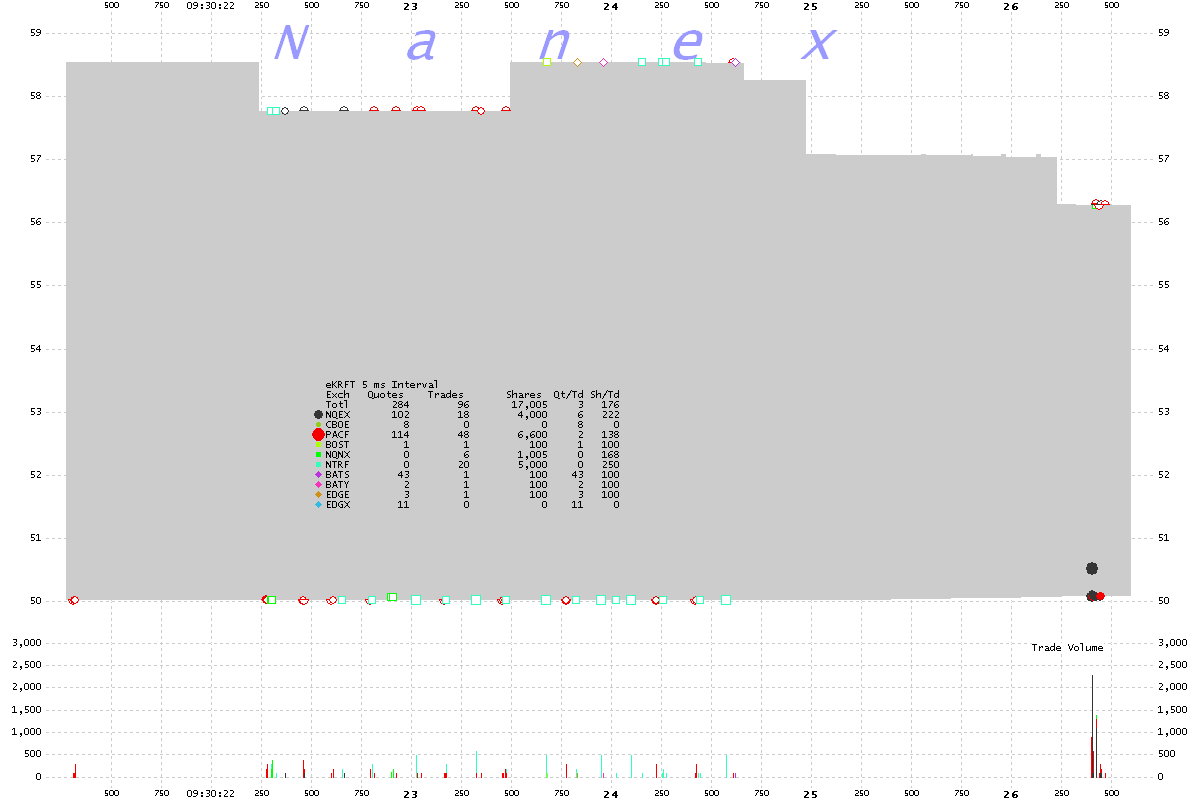Click the 'Trades' column header
This screenshot has width=1200, height=800.
click(x=446, y=394)
